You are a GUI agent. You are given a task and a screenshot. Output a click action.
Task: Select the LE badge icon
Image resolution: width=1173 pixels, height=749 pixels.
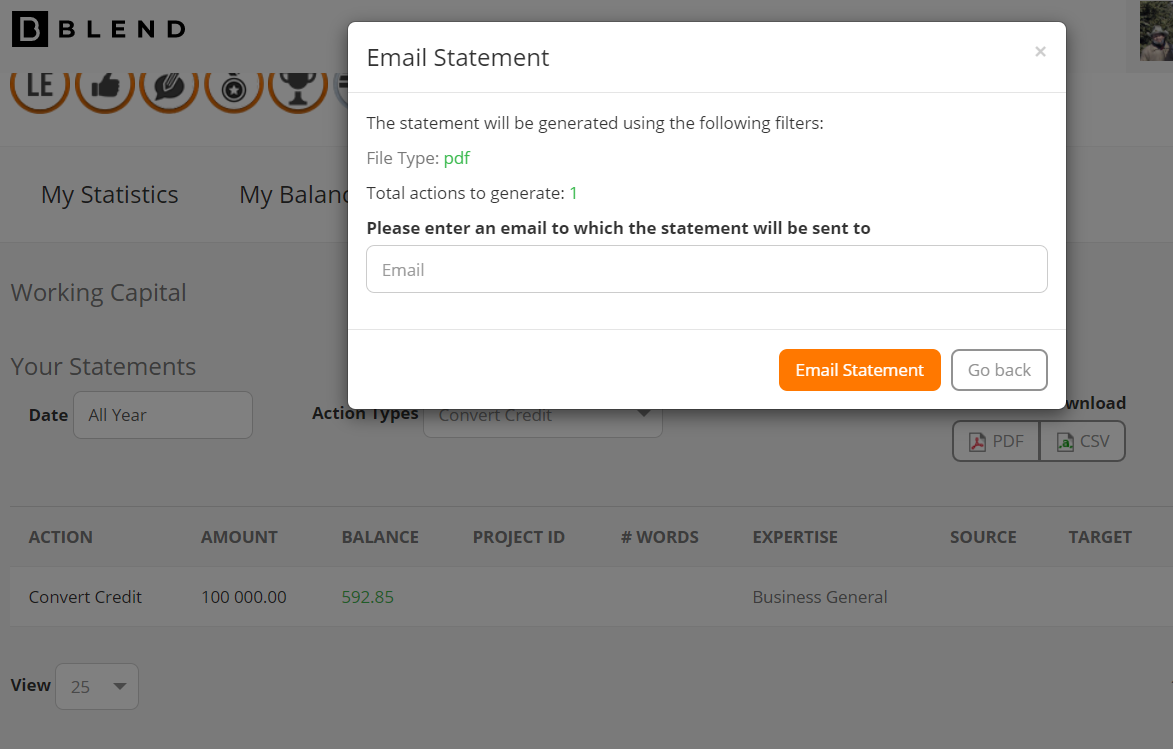[x=40, y=88]
